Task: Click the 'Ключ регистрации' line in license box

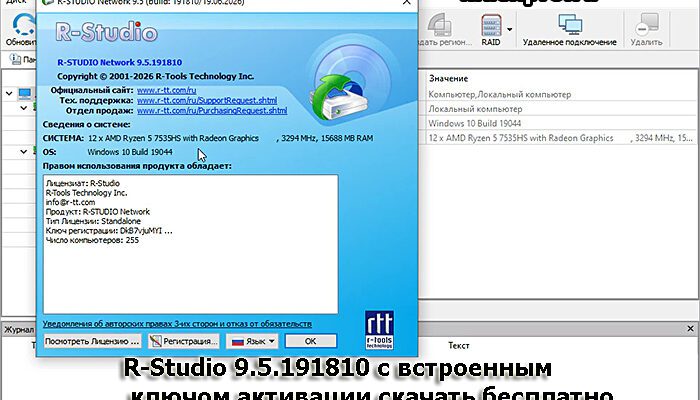Action: [109, 231]
